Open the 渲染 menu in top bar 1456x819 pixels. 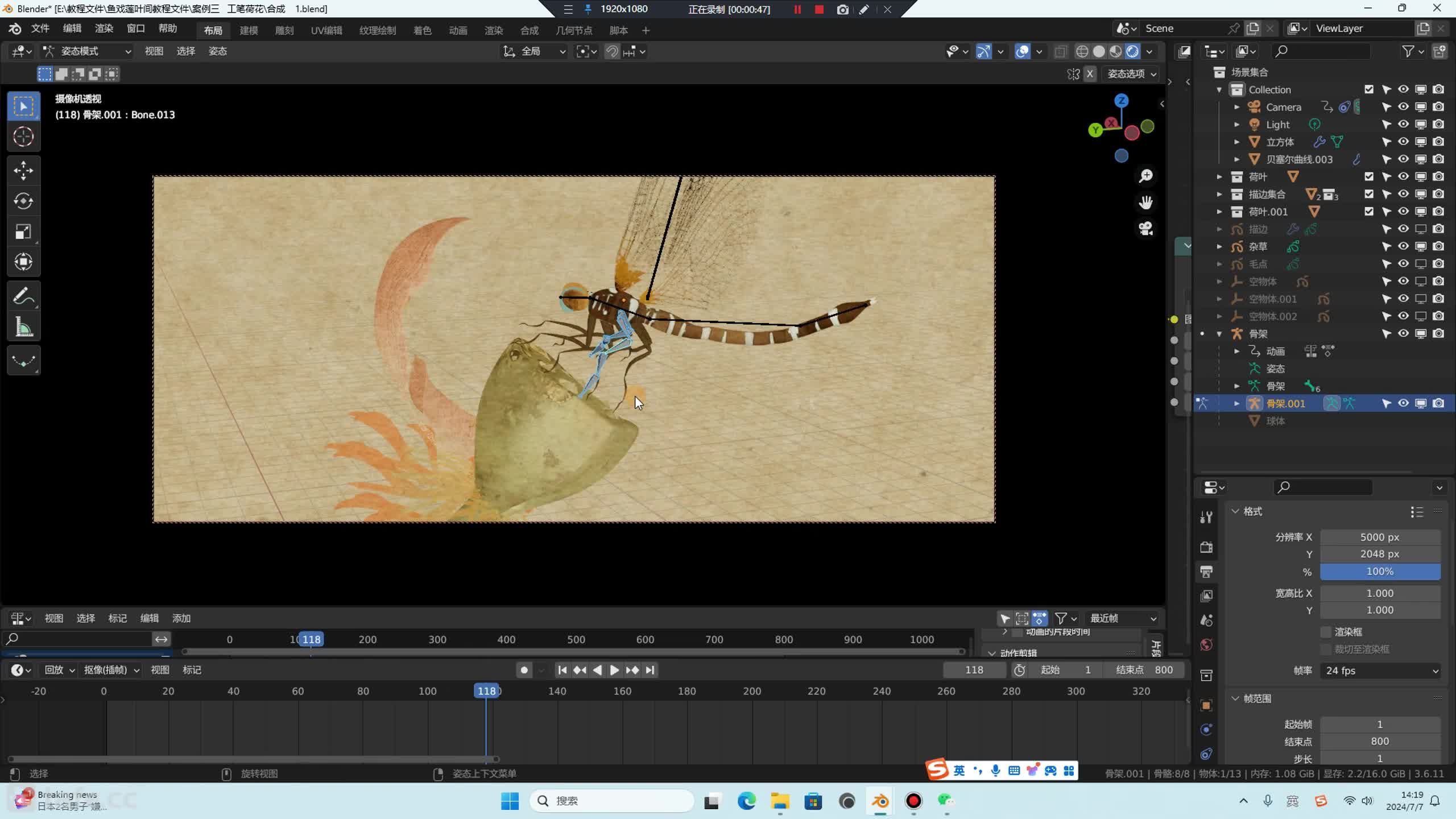(104, 28)
